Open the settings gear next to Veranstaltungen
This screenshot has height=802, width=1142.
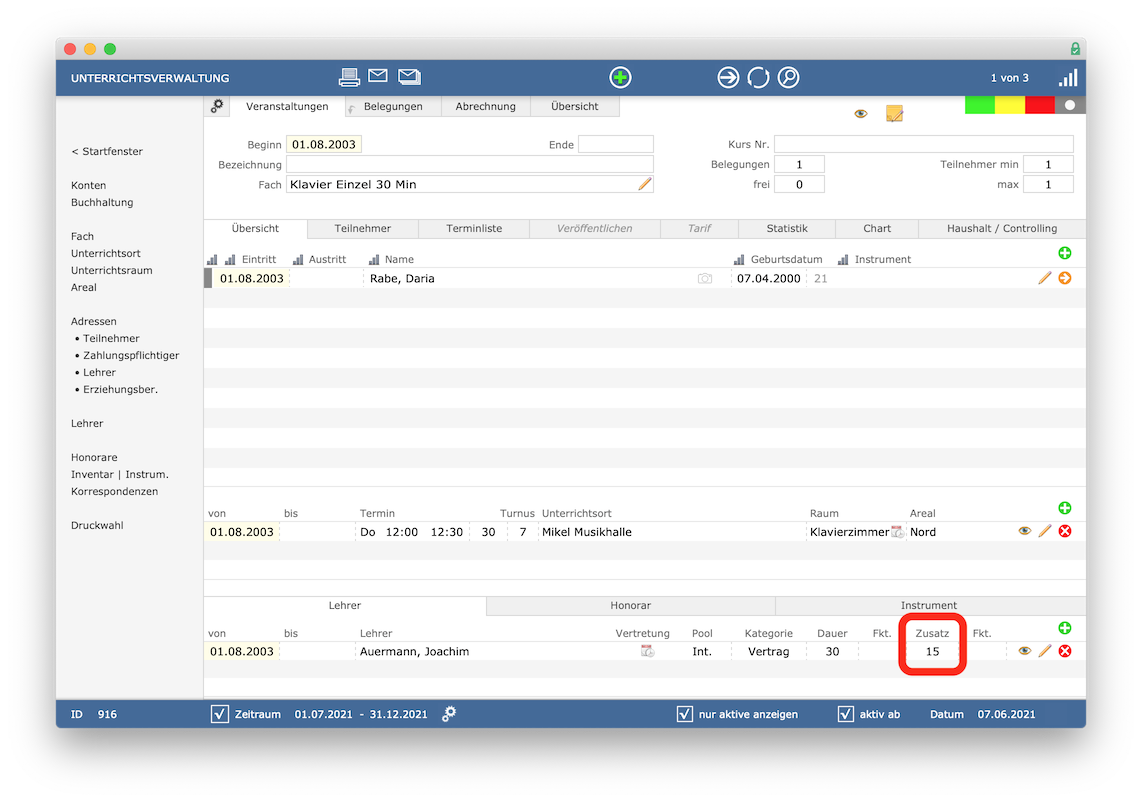[x=217, y=106]
